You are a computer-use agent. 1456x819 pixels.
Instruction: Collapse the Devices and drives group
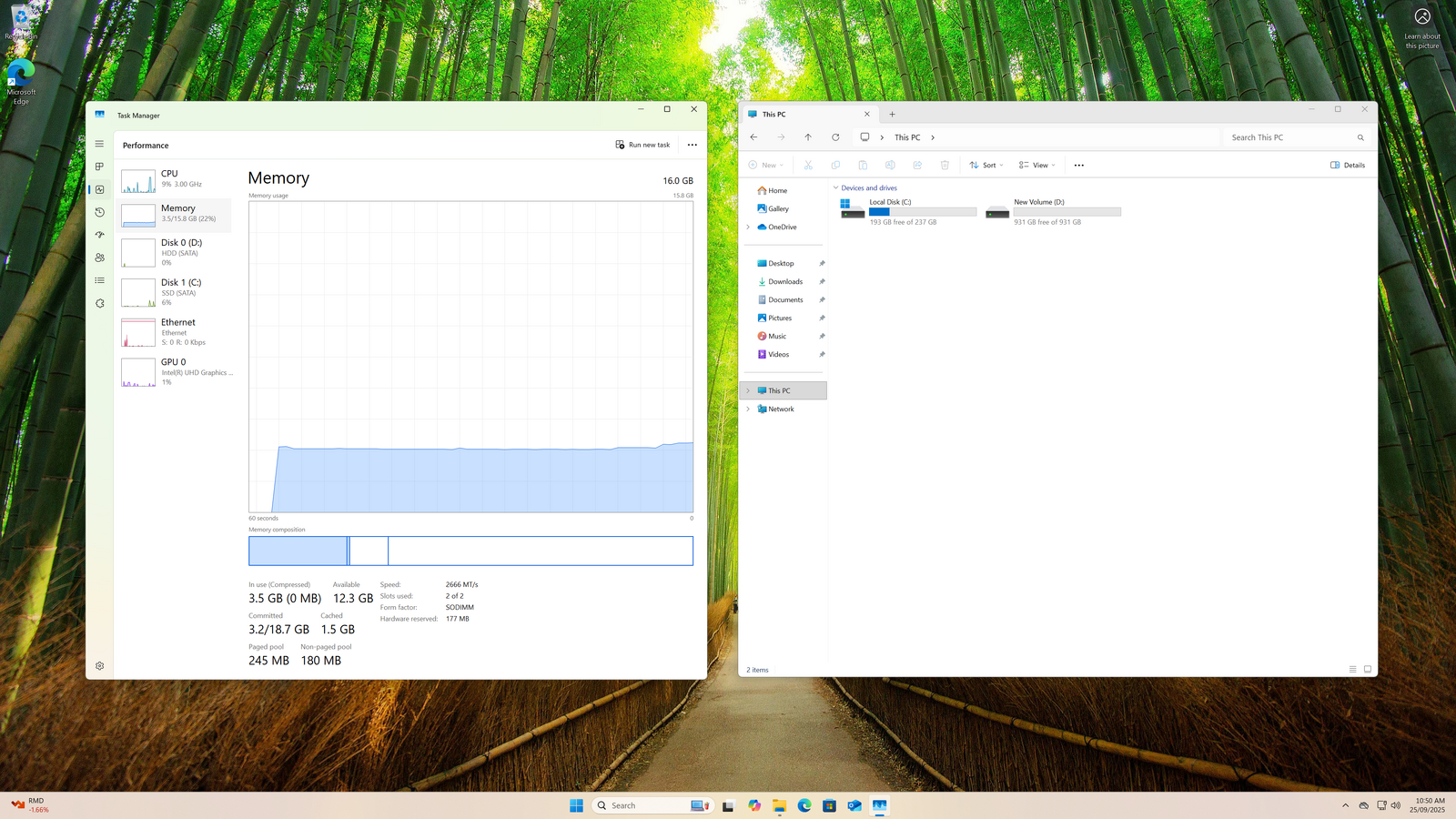pos(835,188)
